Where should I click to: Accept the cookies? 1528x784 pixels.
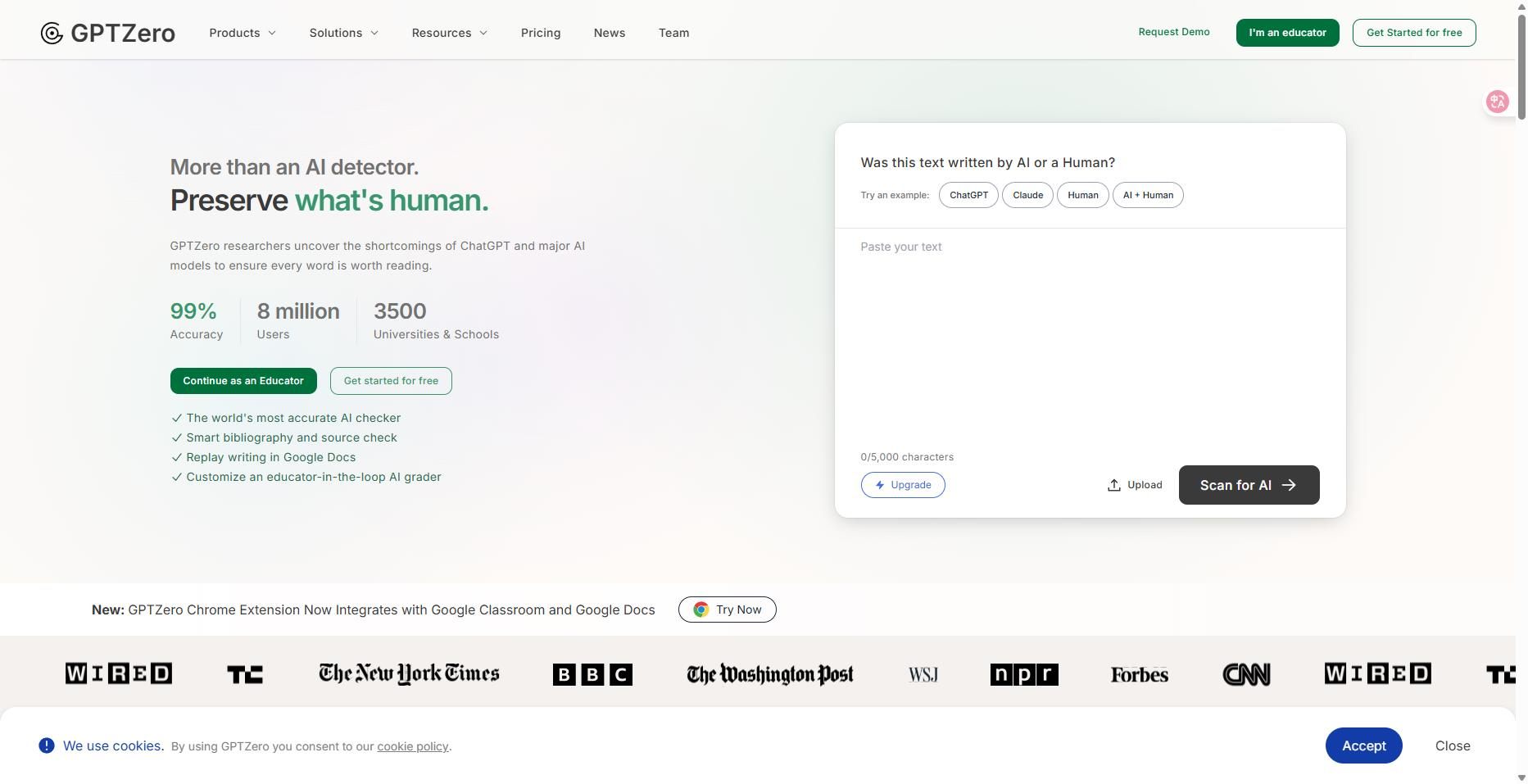tap(1363, 745)
